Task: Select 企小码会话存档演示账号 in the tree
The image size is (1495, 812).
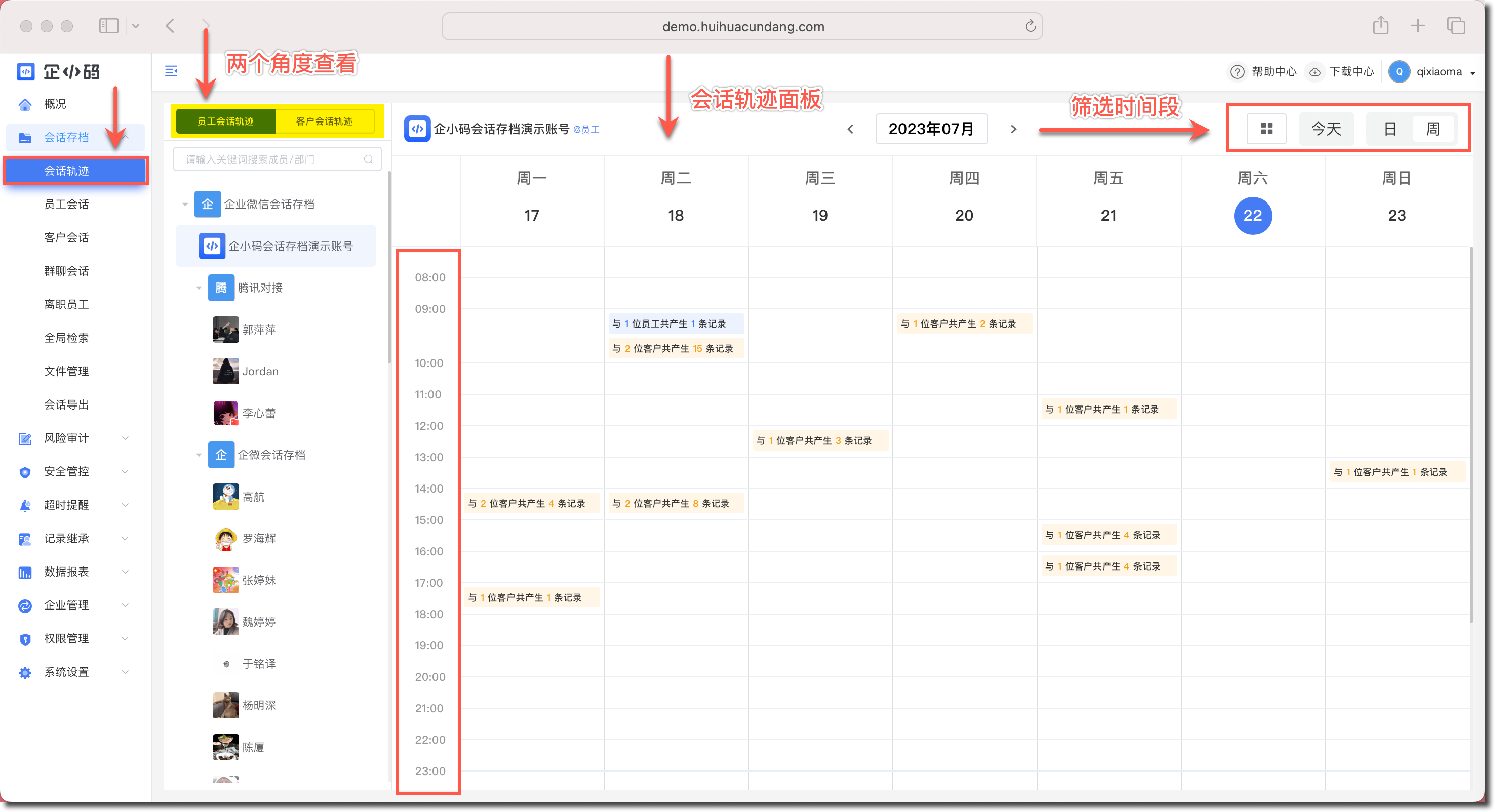Action: click(x=276, y=246)
